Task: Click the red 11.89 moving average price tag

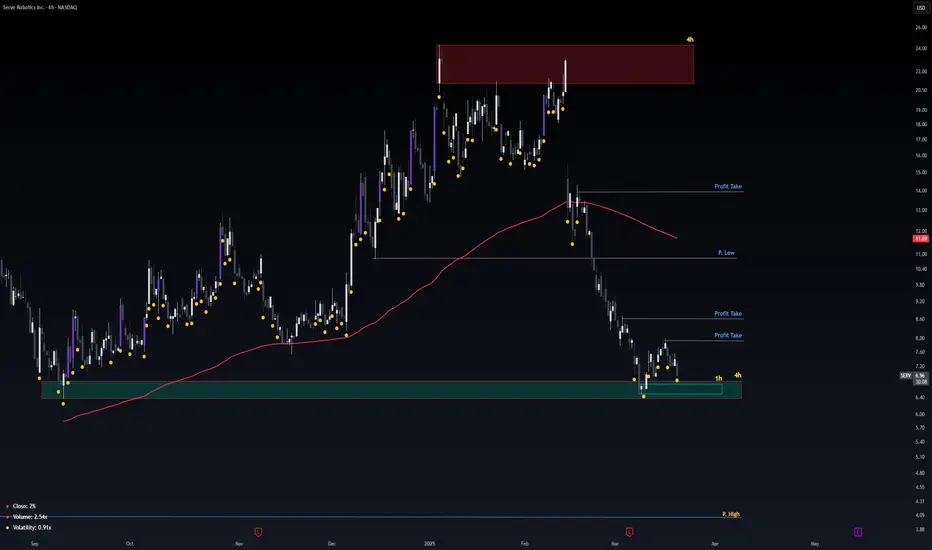Action: tap(920, 238)
